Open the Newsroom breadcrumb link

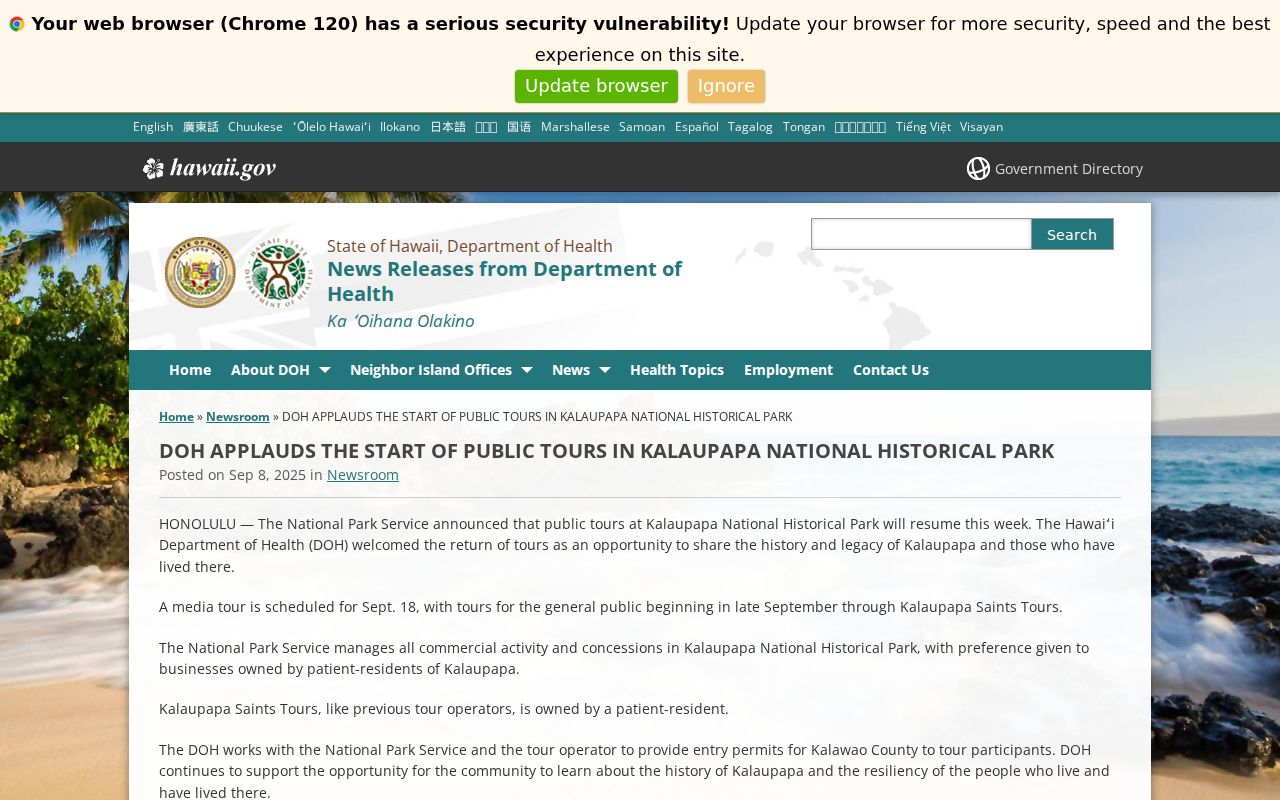pos(238,417)
